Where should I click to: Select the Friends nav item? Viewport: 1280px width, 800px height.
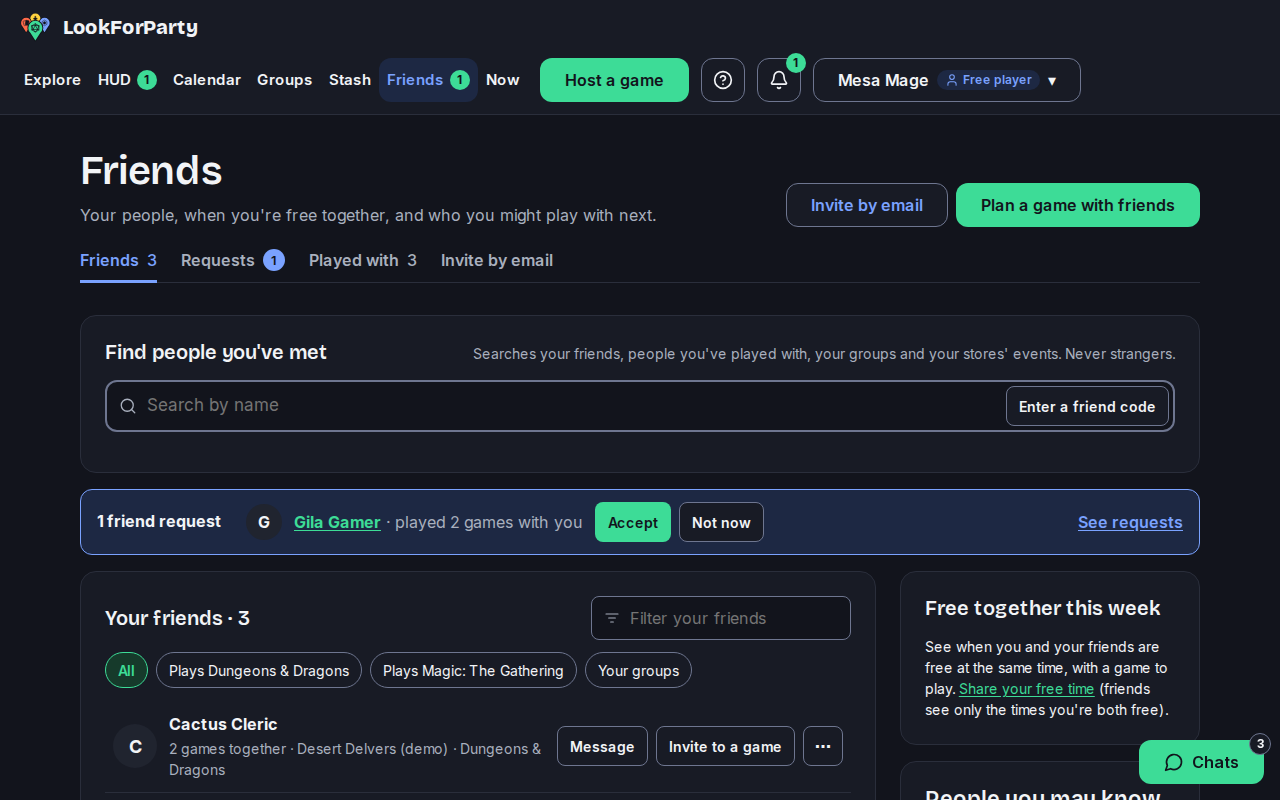(428, 80)
